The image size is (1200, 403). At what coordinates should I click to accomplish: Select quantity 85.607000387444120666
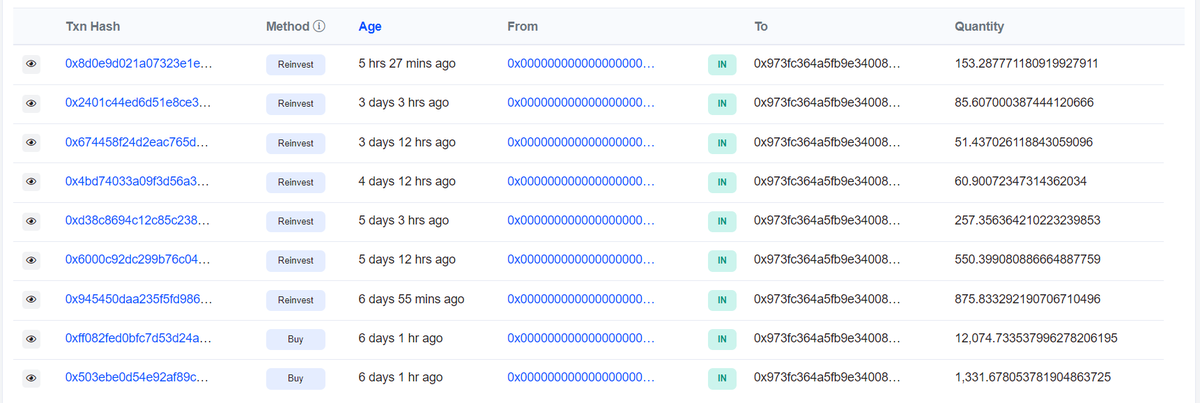(x=1024, y=103)
